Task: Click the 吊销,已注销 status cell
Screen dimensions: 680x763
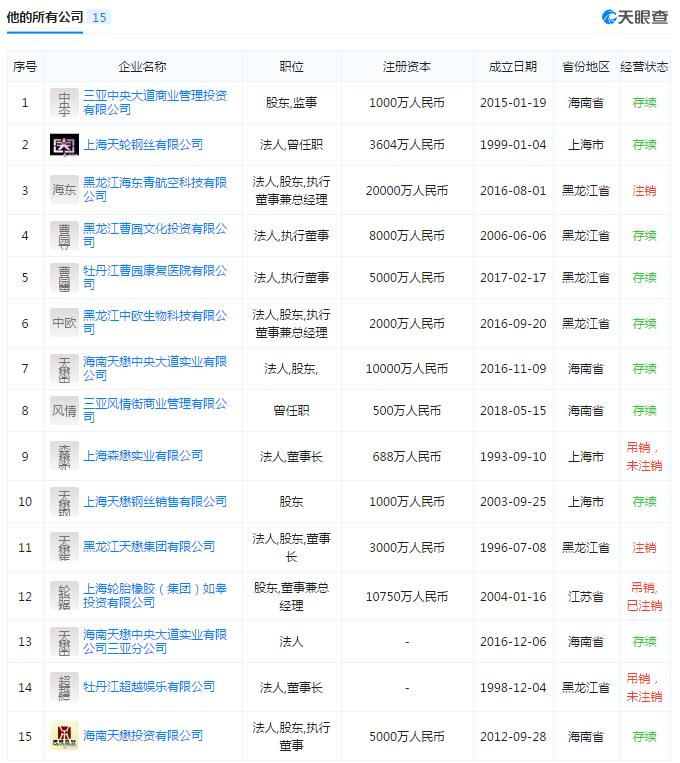Action: 644,596
